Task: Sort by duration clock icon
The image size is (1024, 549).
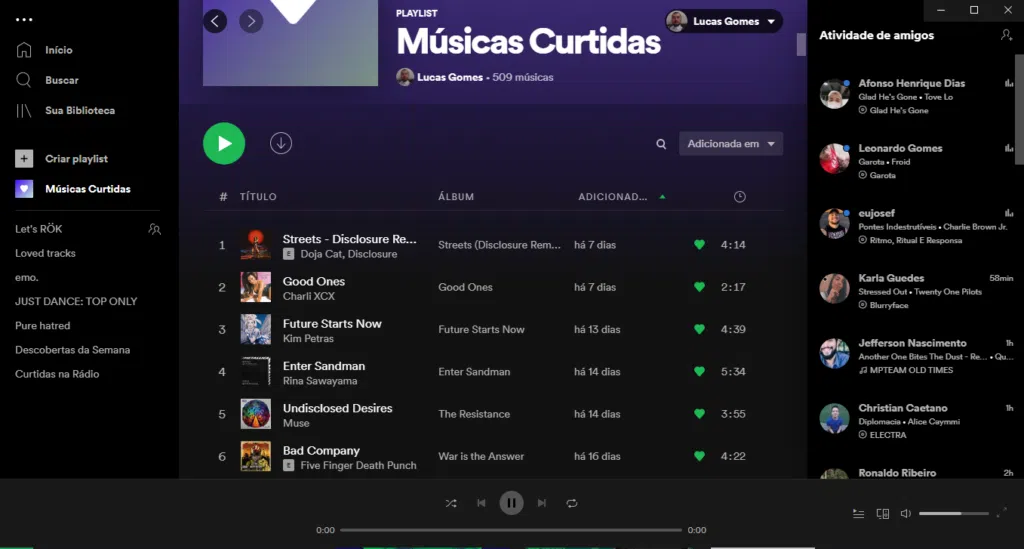Action: [x=739, y=196]
